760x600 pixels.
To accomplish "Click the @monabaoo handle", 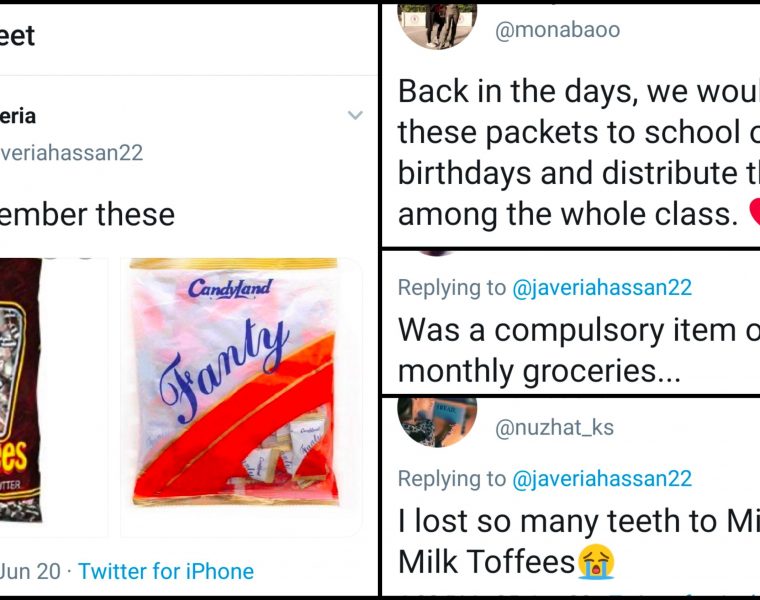I will (558, 30).
